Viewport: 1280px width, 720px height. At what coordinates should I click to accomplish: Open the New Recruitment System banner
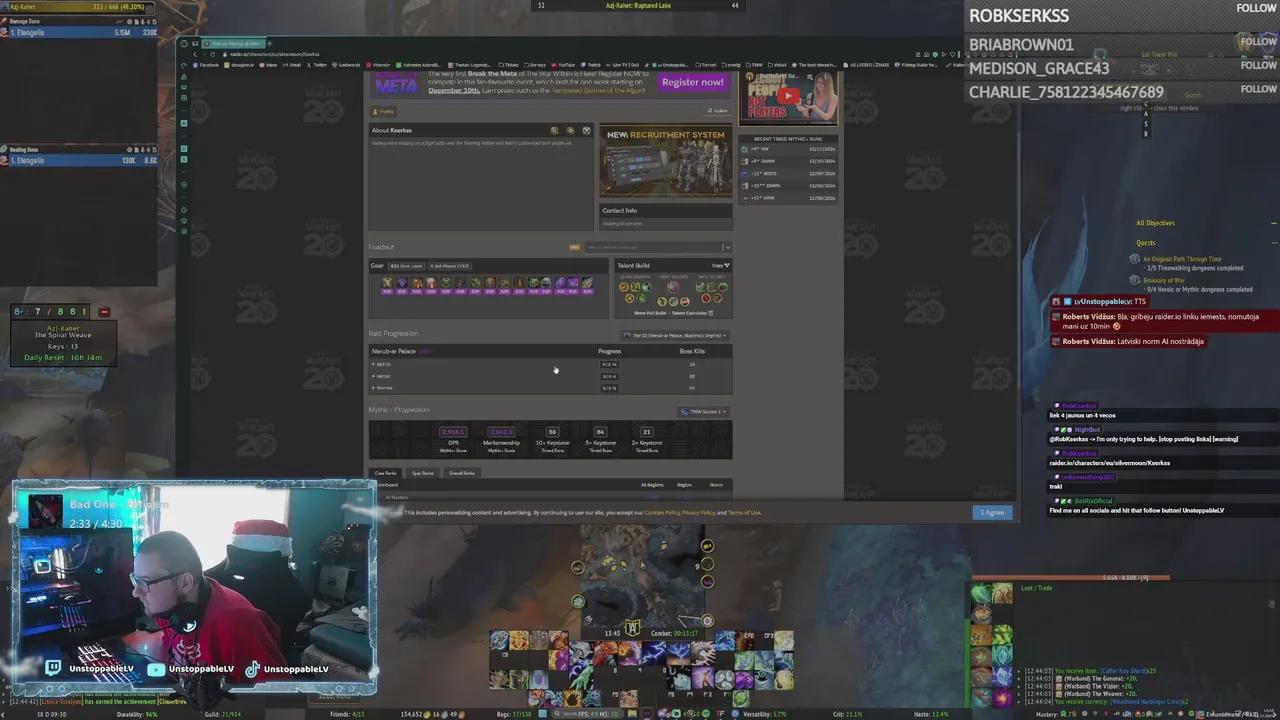coord(665,162)
